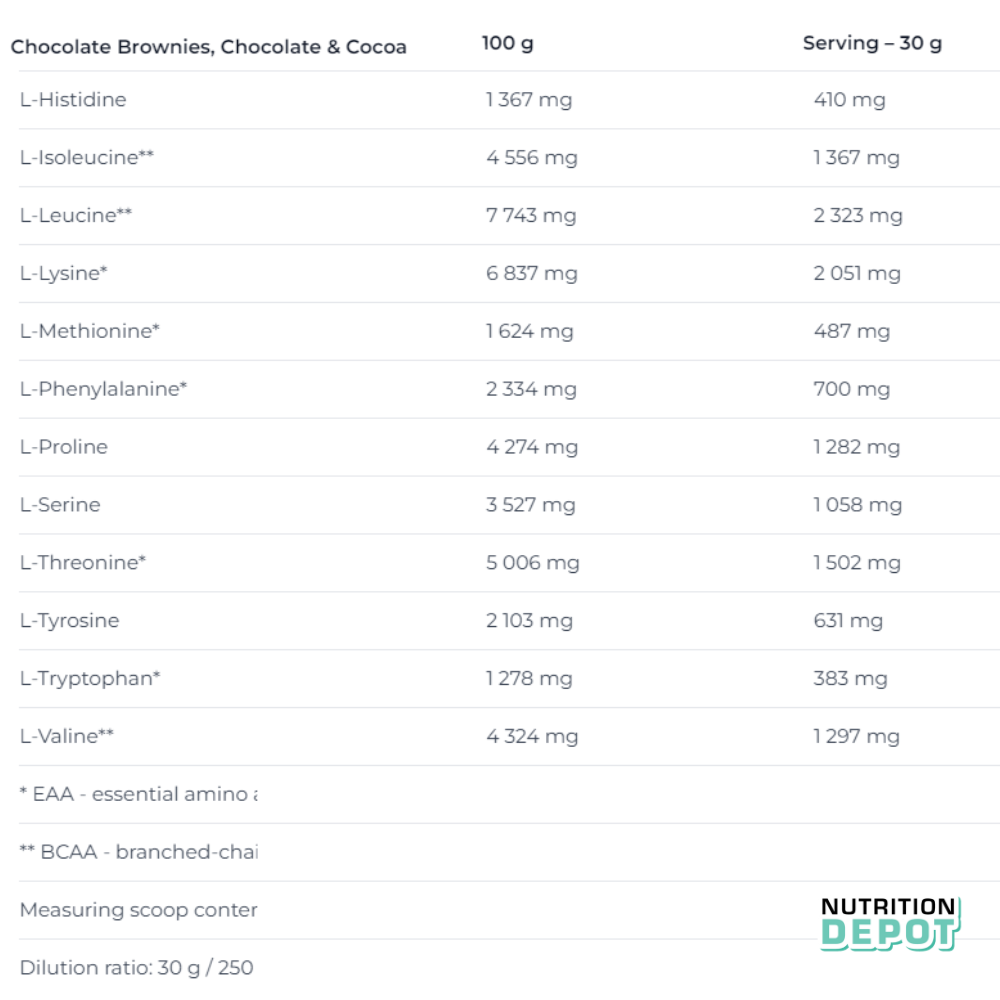
Task: Click the L-Phenylalanine row label
Action: point(103,389)
